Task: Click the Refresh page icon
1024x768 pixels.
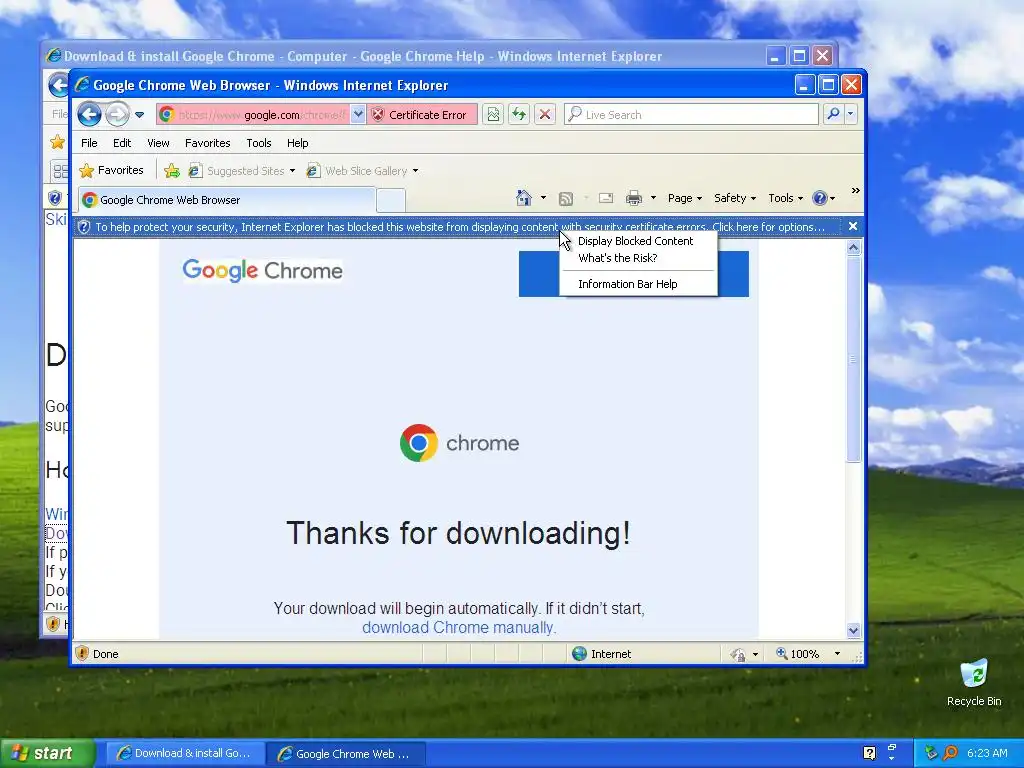Action: pos(519,115)
